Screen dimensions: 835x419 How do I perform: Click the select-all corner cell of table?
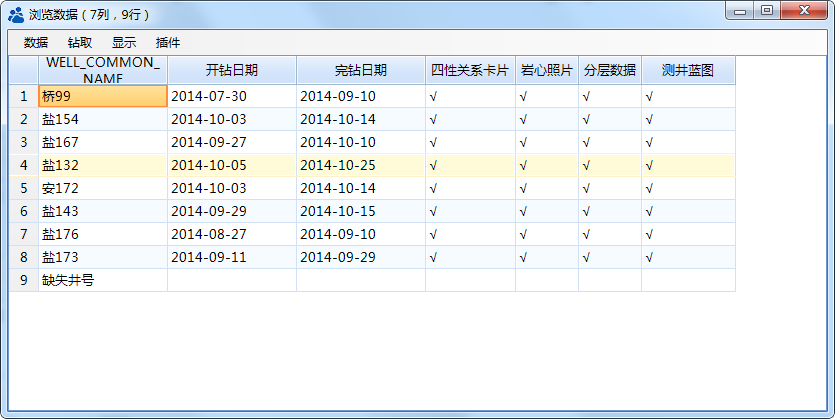click(x=24, y=70)
